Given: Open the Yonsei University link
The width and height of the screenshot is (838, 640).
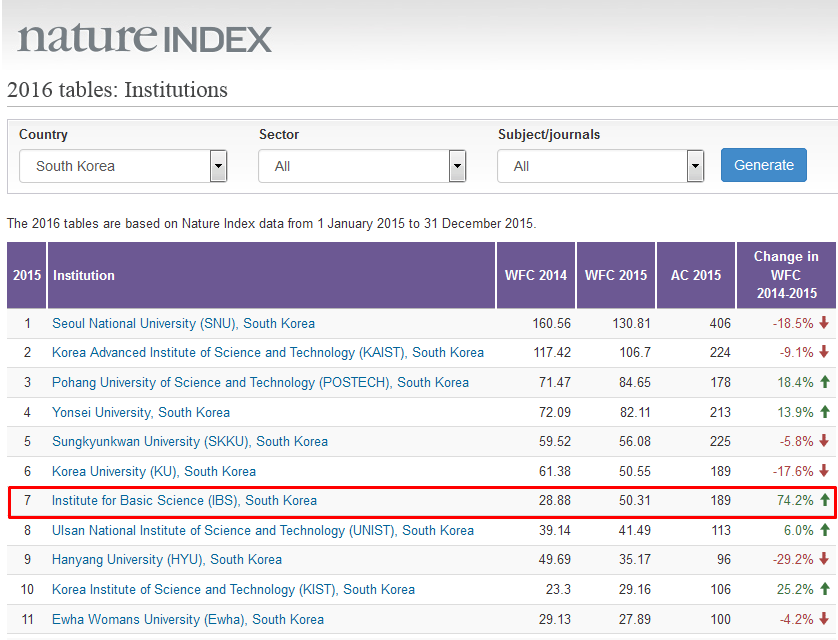Looking at the screenshot, I should tap(141, 412).
